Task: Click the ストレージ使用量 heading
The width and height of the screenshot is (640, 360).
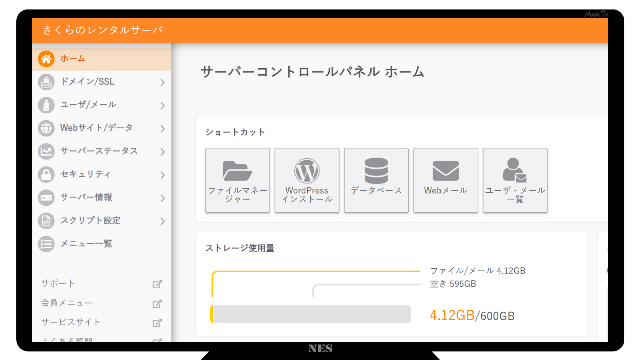Action: 240,248
